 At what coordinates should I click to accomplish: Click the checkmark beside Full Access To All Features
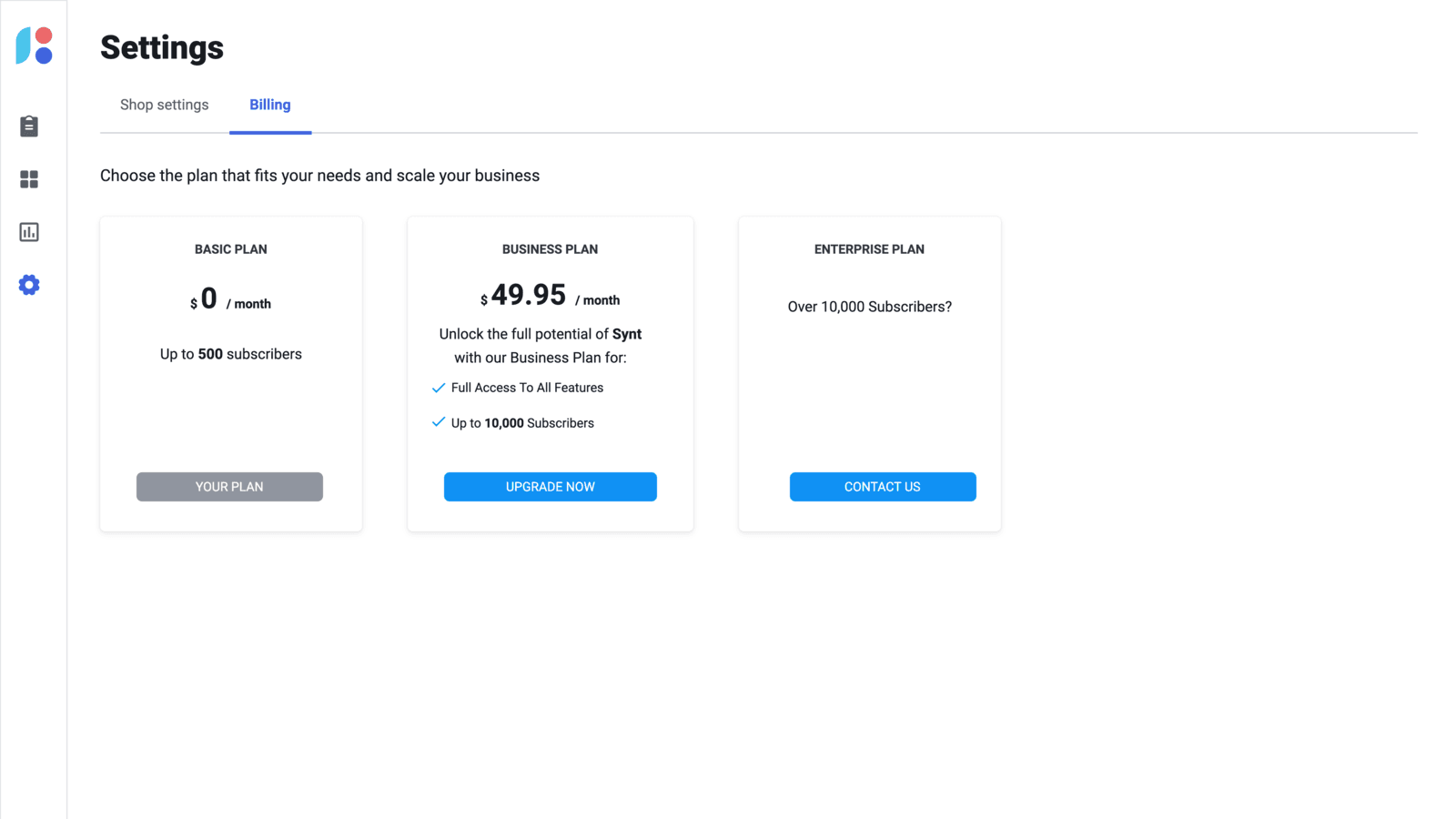click(439, 388)
